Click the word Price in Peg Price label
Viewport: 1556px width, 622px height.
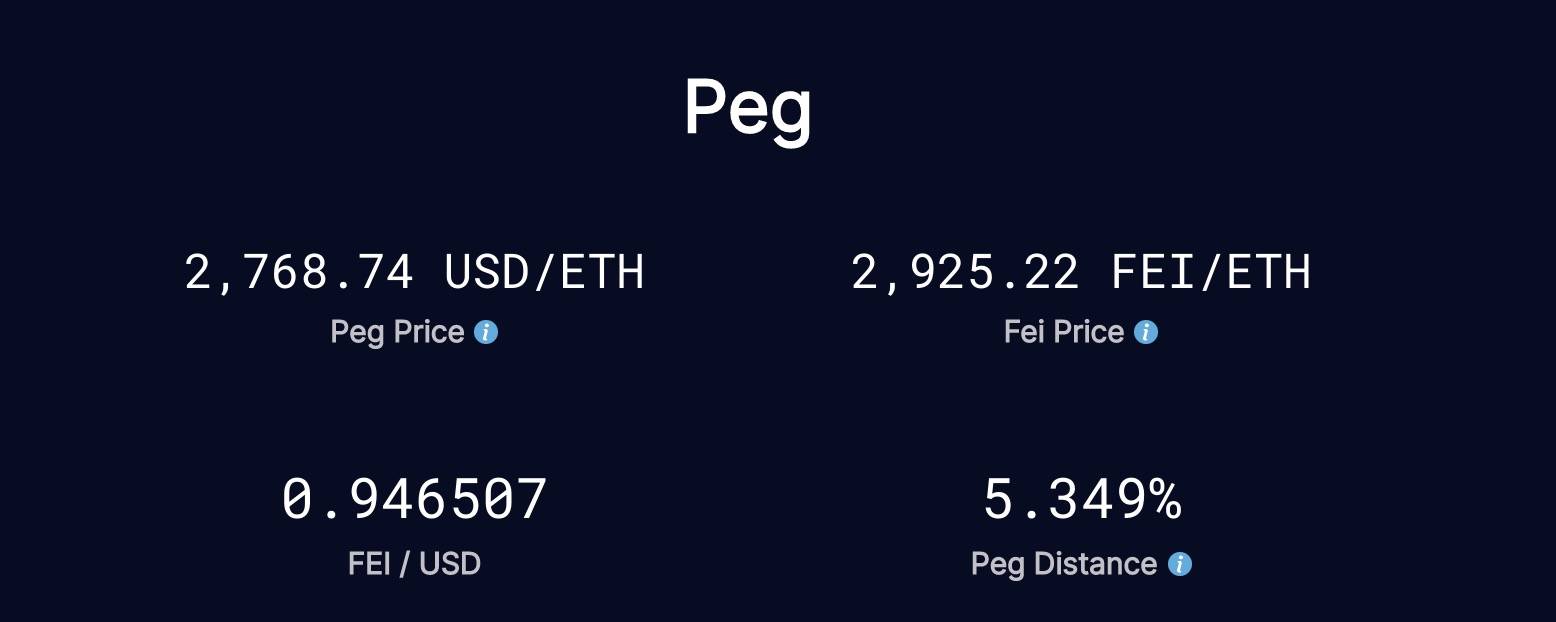click(x=429, y=332)
